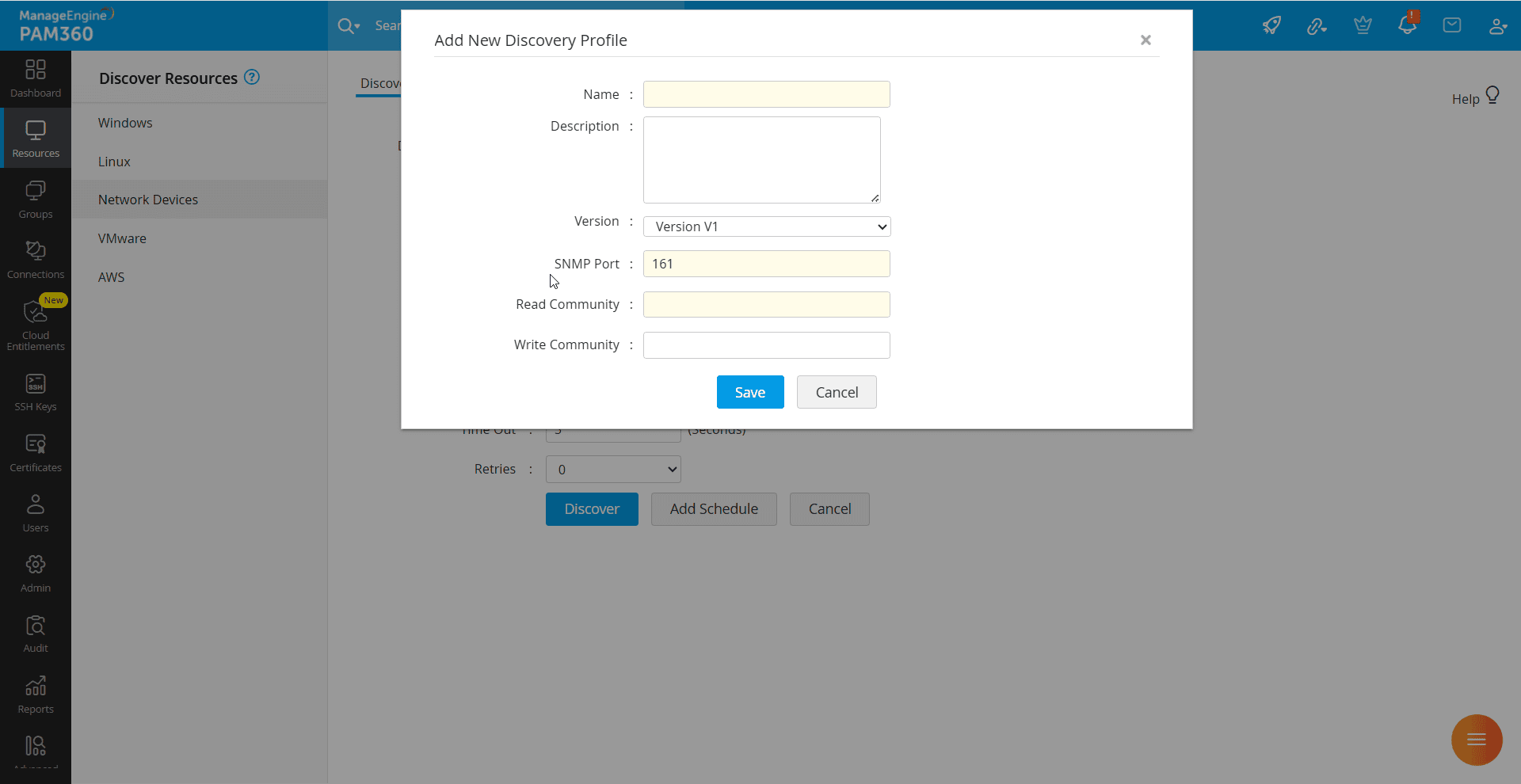Open SSH Keys in the sidebar

tap(36, 393)
